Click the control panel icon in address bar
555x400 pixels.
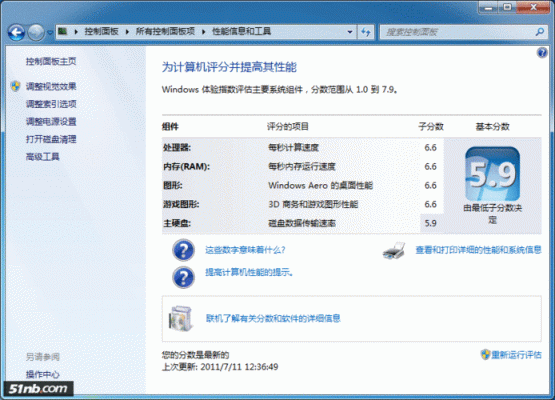pyautogui.click(x=63, y=32)
